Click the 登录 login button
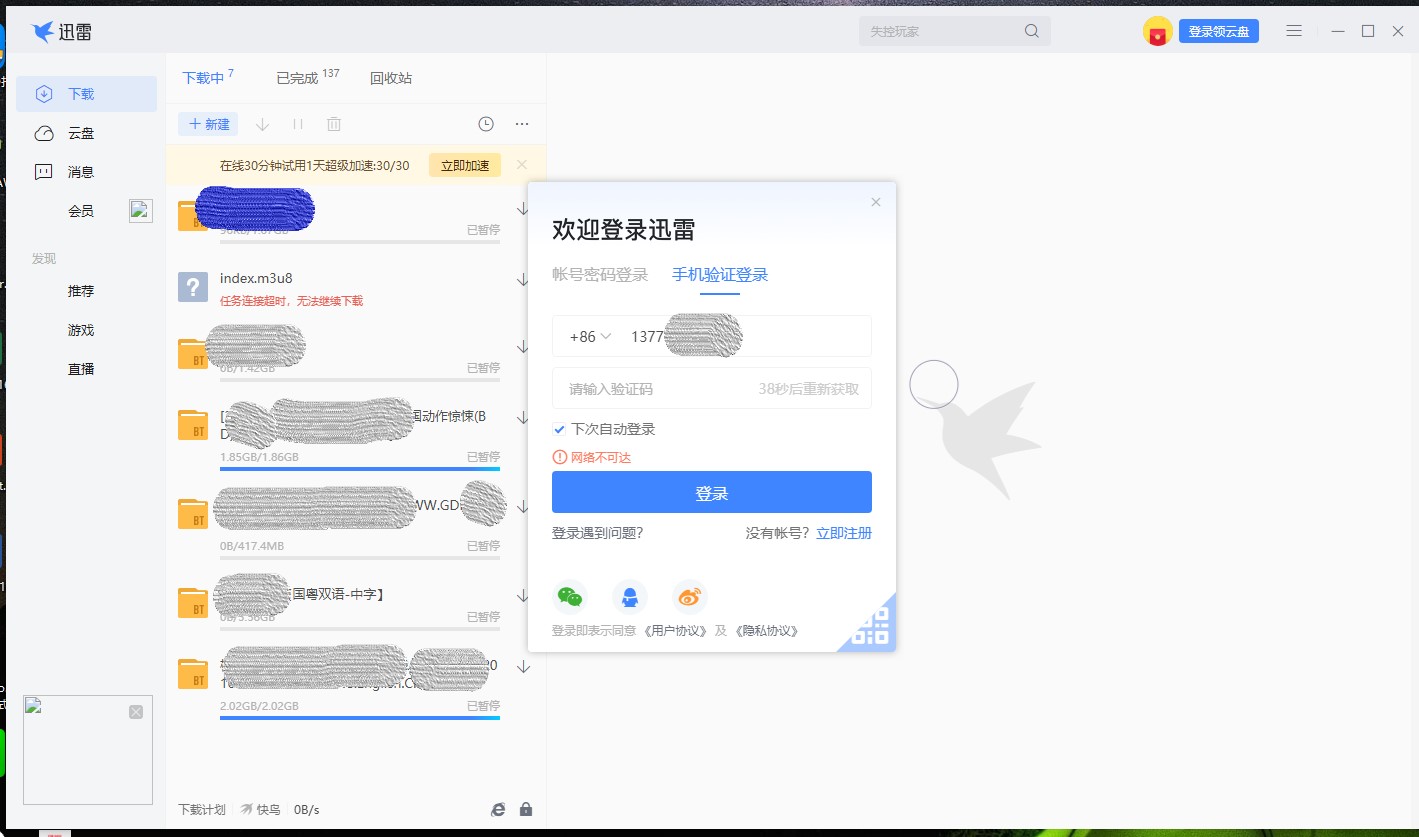This screenshot has width=1419, height=837. pos(711,491)
